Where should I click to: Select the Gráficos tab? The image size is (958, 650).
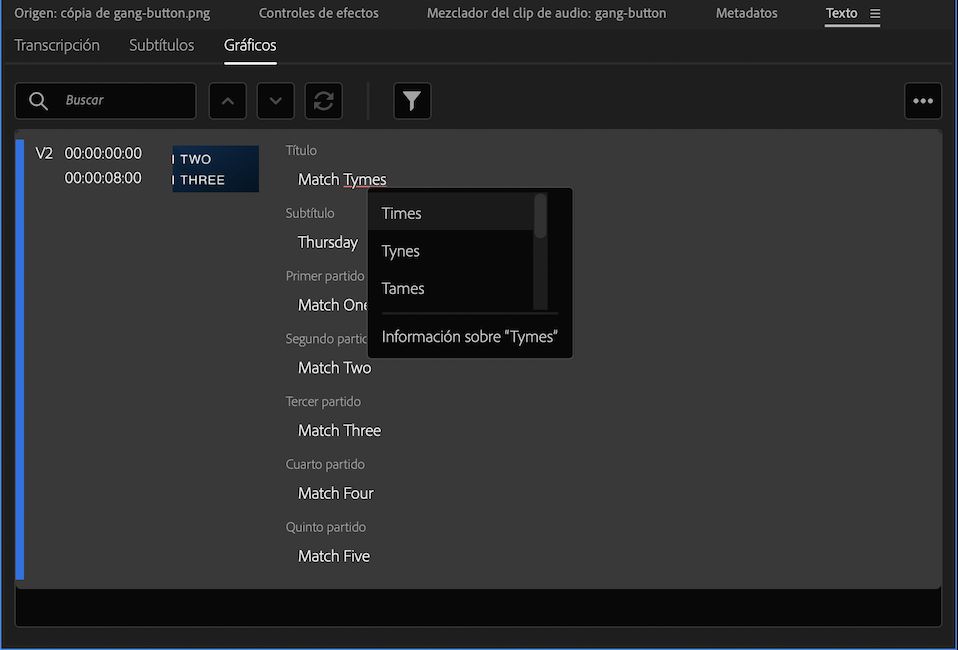pyautogui.click(x=250, y=45)
